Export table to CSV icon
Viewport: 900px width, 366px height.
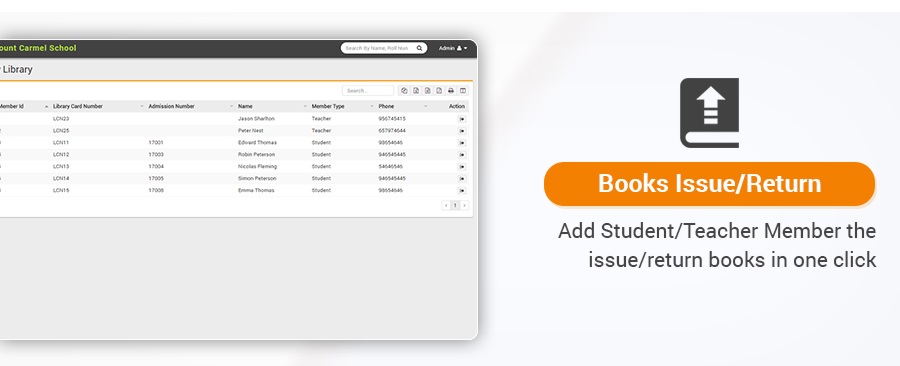point(428,91)
